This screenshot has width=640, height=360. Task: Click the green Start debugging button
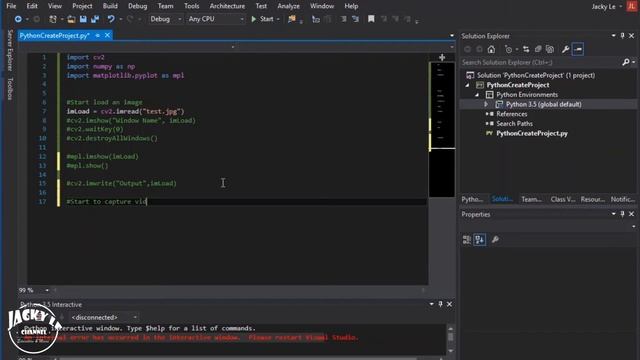click(x=262, y=19)
